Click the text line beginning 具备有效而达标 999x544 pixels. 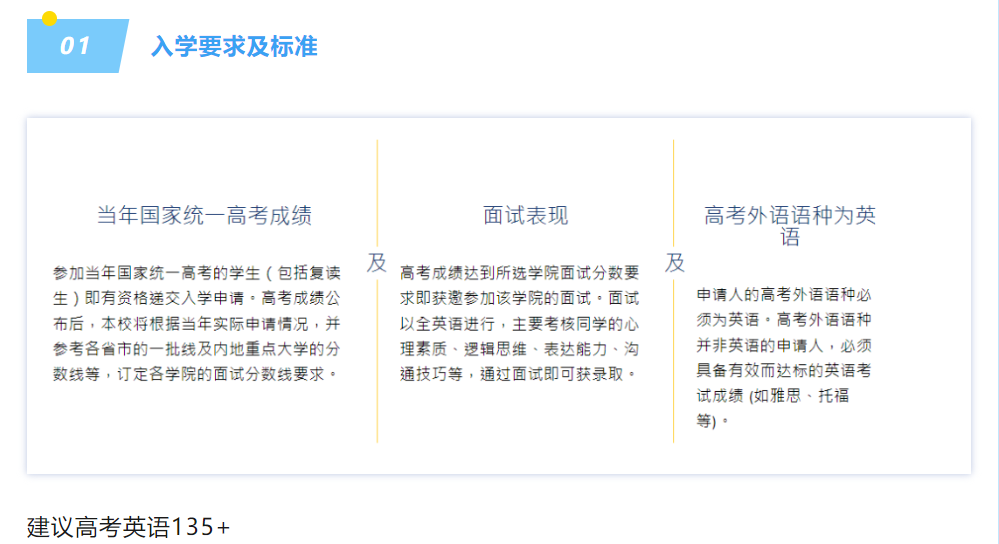pos(784,370)
